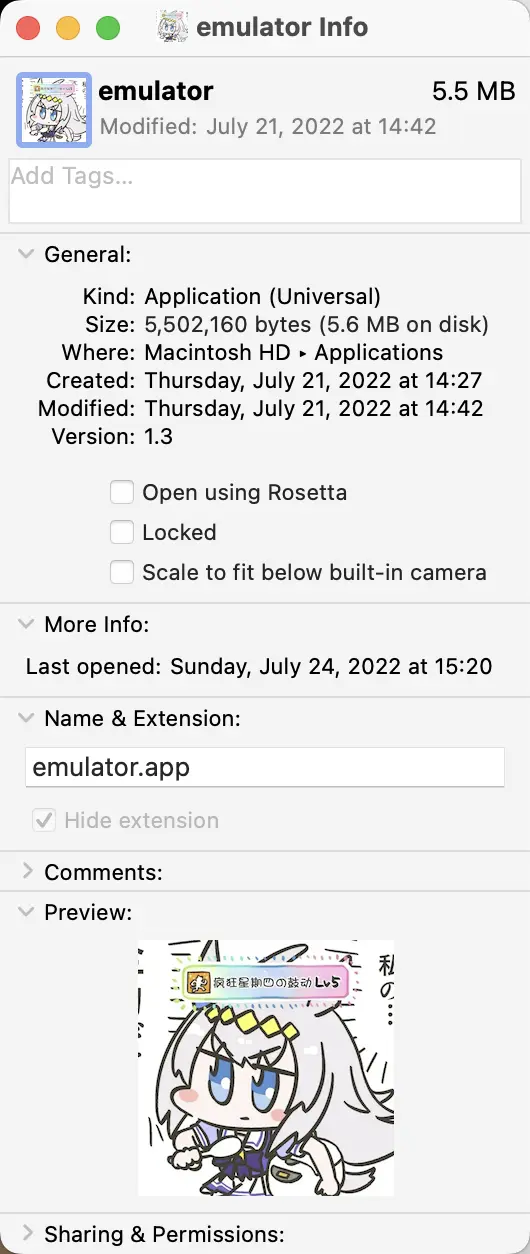Select the emulator app icon in header

click(54, 110)
